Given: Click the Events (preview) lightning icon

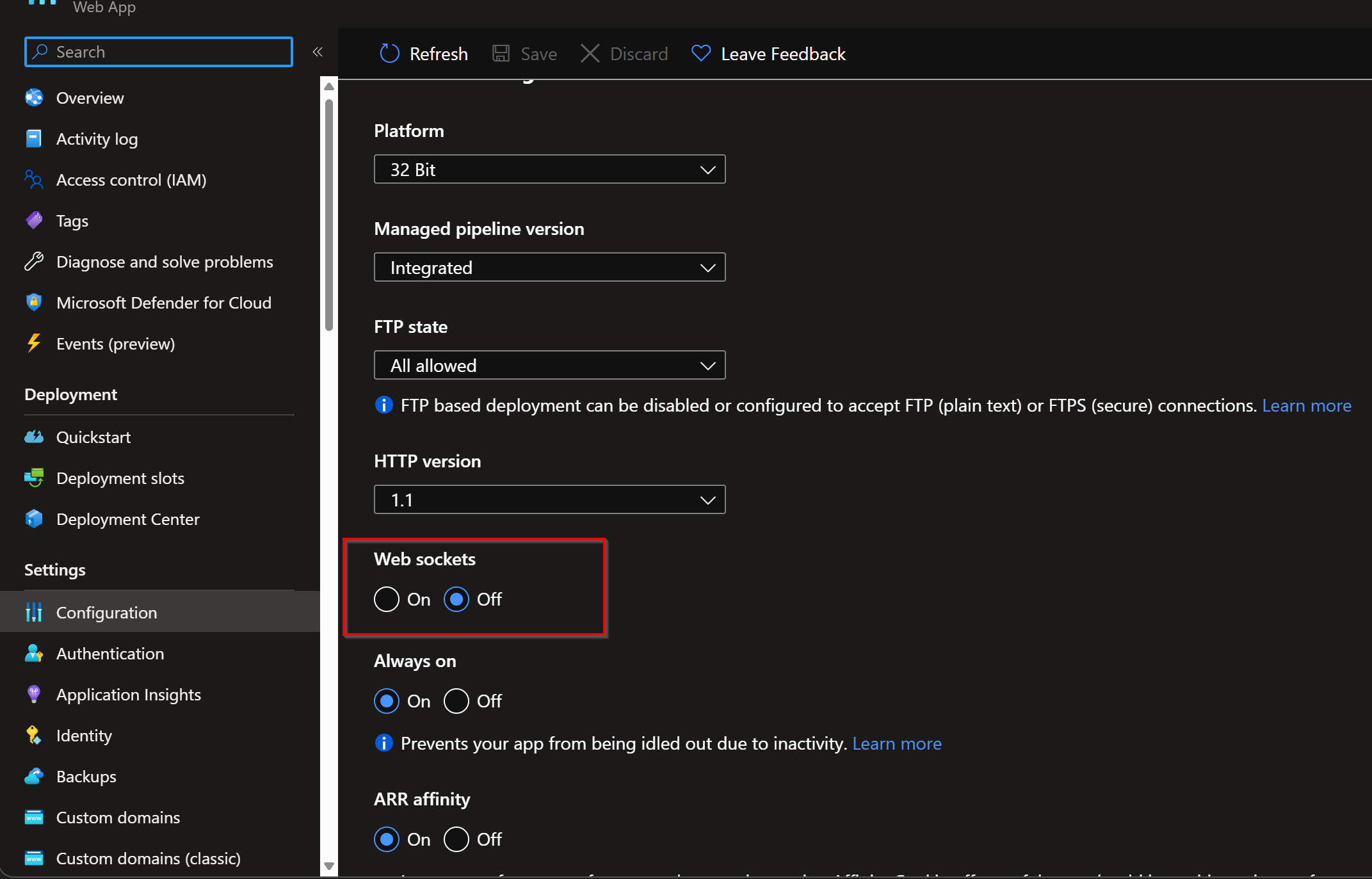Looking at the screenshot, I should point(34,344).
